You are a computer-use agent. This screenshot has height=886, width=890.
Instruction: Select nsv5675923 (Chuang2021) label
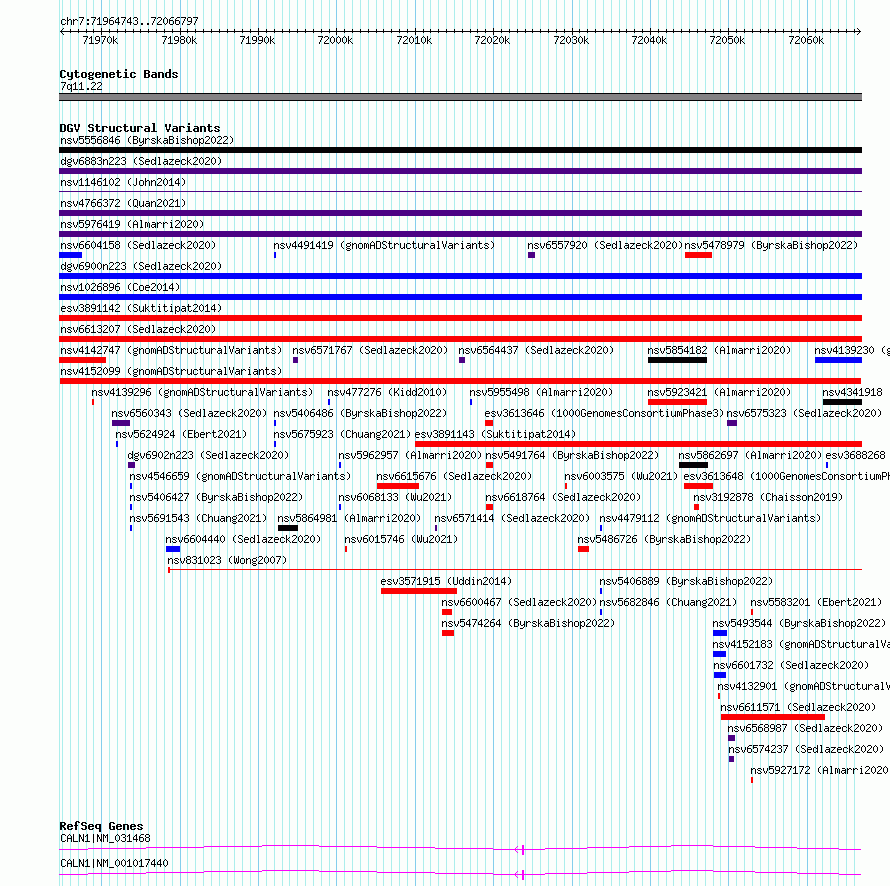click(x=342, y=434)
